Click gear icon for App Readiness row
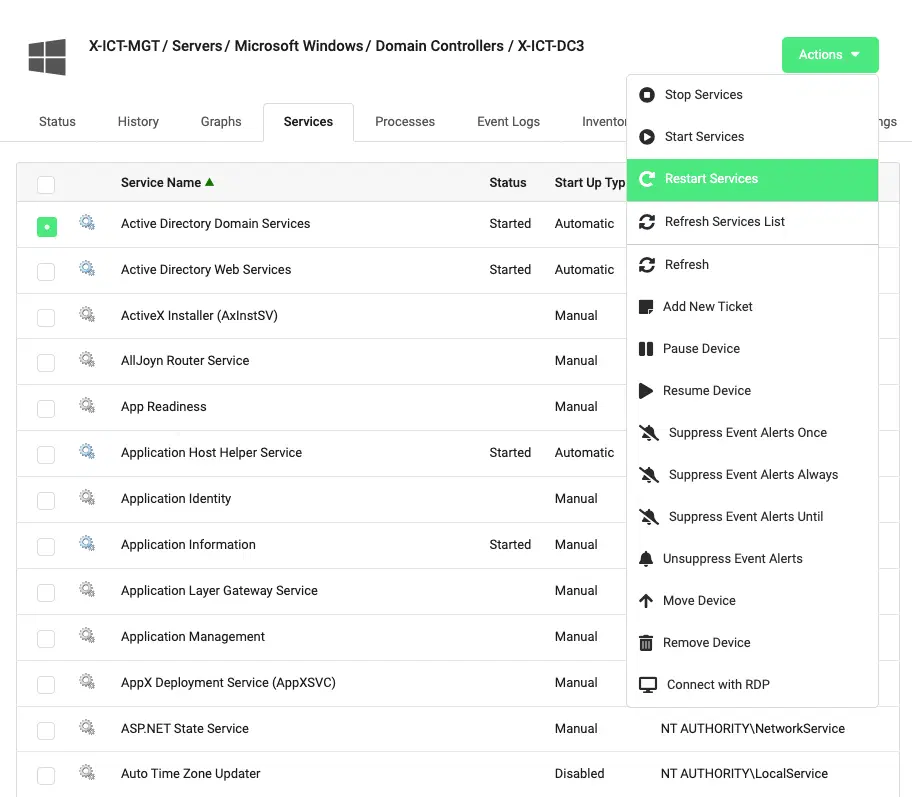Image resolution: width=912 pixels, height=797 pixels. pyautogui.click(x=87, y=405)
